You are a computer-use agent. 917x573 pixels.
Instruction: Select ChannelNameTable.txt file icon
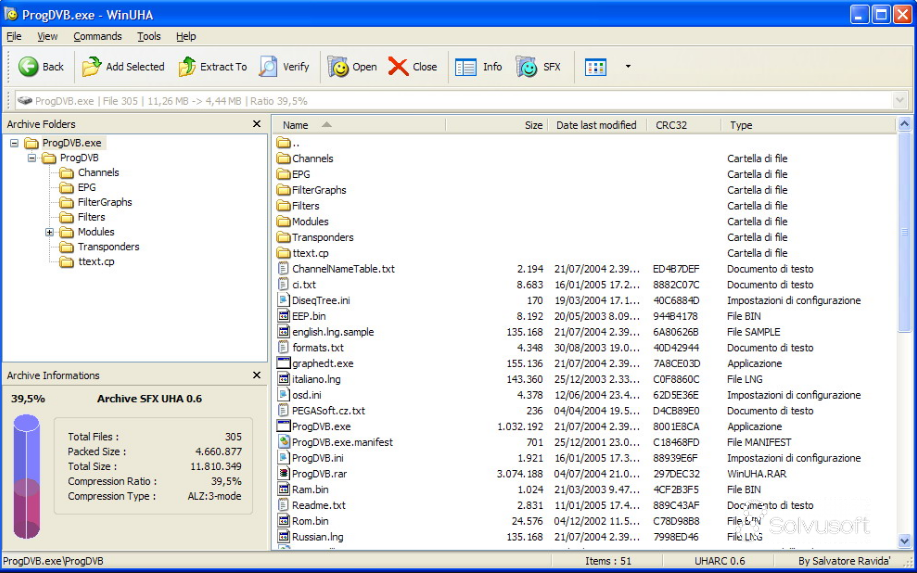pyautogui.click(x=284, y=269)
